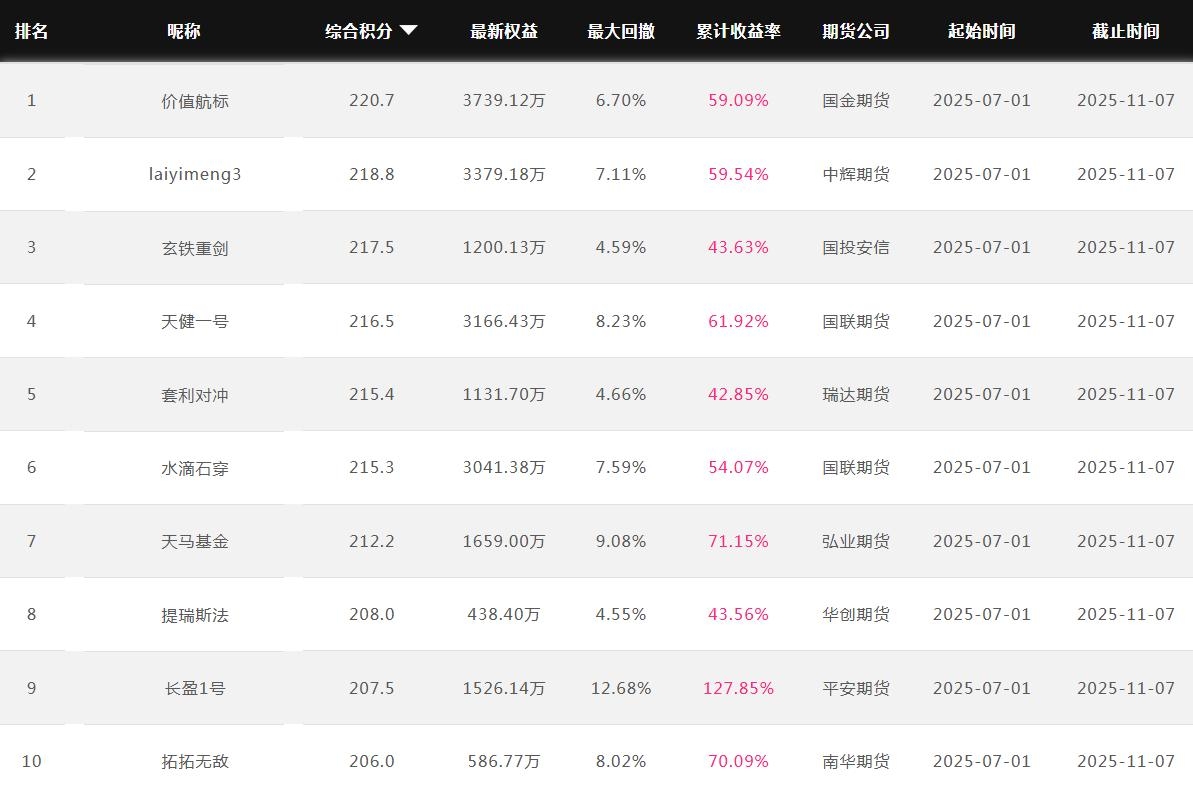Image resolution: width=1193 pixels, height=793 pixels.
Task: Open 长盈1号 trader page
Action: [x=195, y=688]
